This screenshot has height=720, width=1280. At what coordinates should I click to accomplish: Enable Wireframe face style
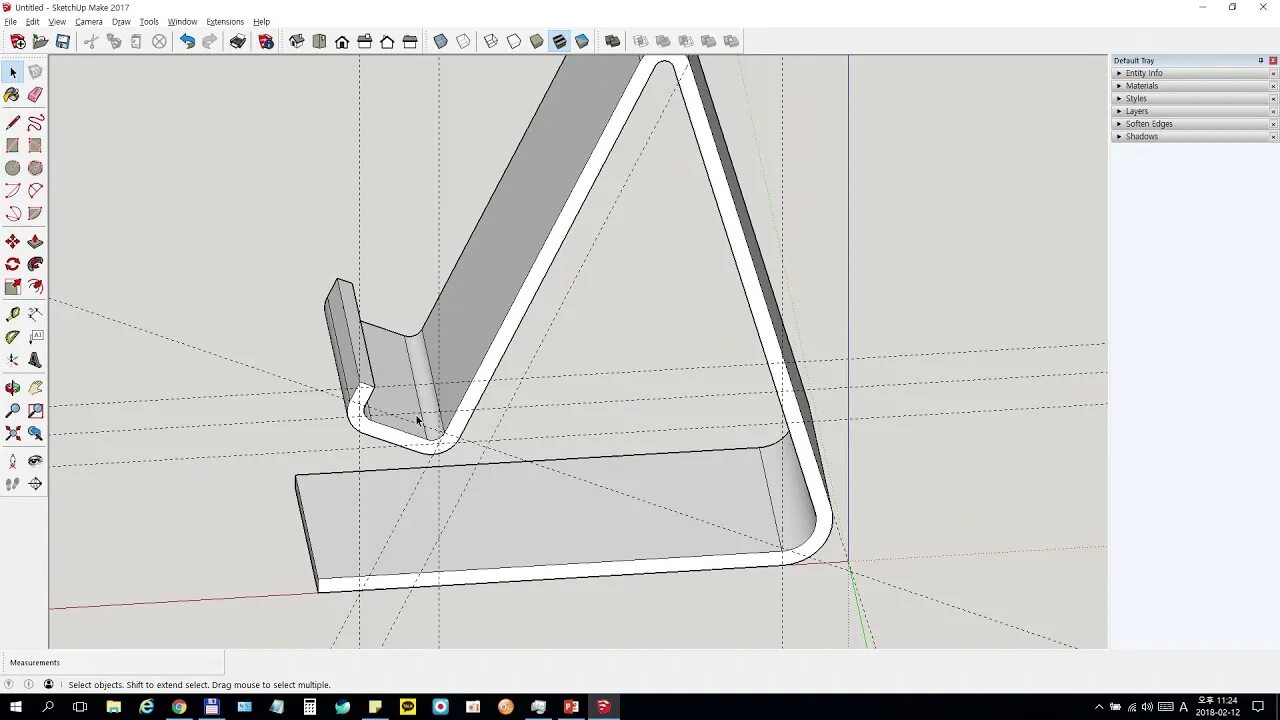click(491, 41)
